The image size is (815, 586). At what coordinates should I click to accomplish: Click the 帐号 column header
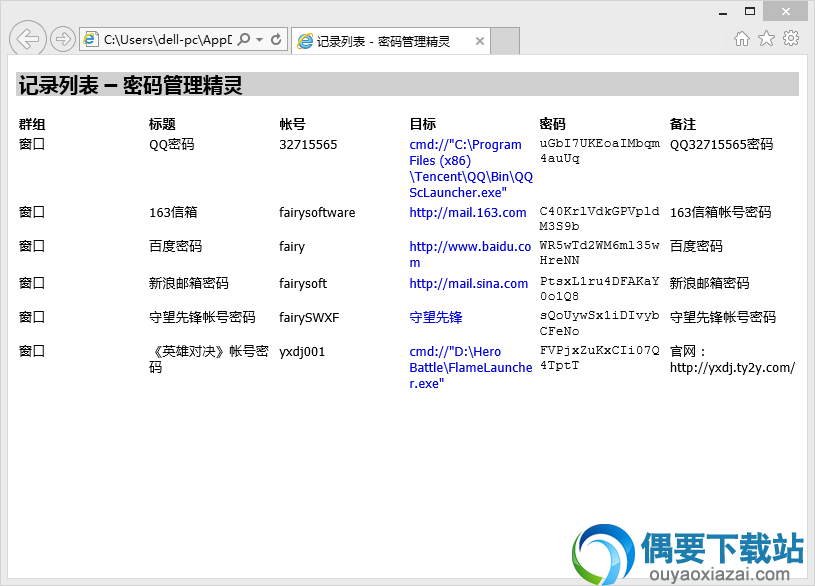(x=292, y=124)
